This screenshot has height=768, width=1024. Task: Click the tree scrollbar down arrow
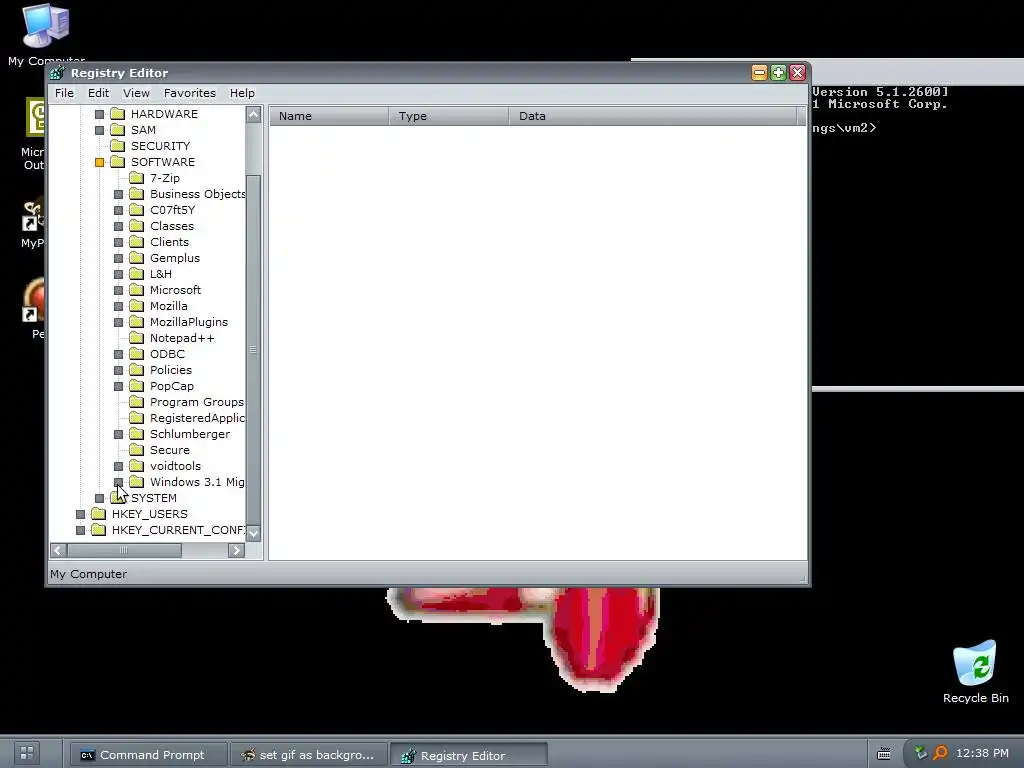(x=253, y=533)
